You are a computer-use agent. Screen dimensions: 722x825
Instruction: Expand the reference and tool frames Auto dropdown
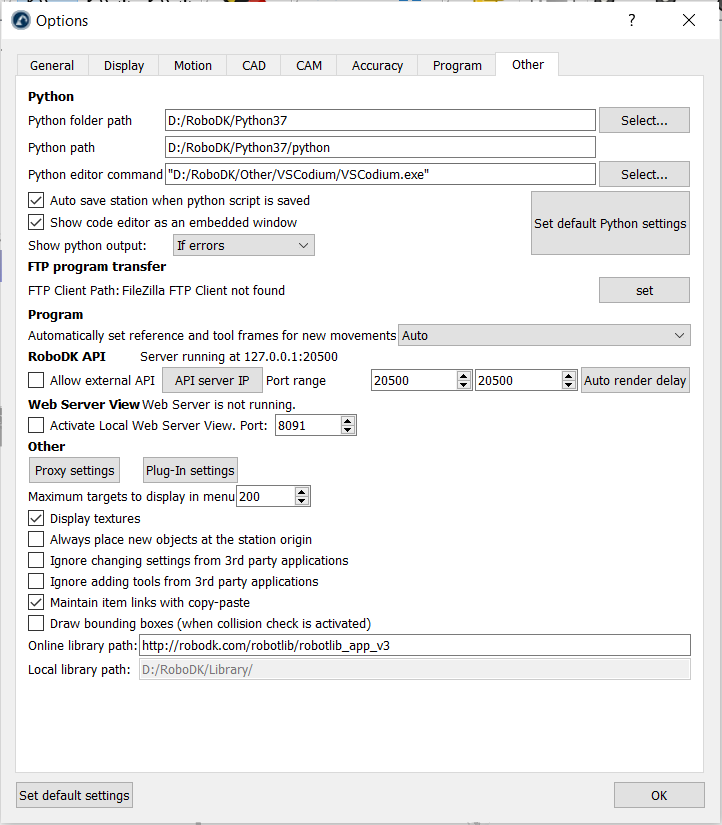(544, 335)
